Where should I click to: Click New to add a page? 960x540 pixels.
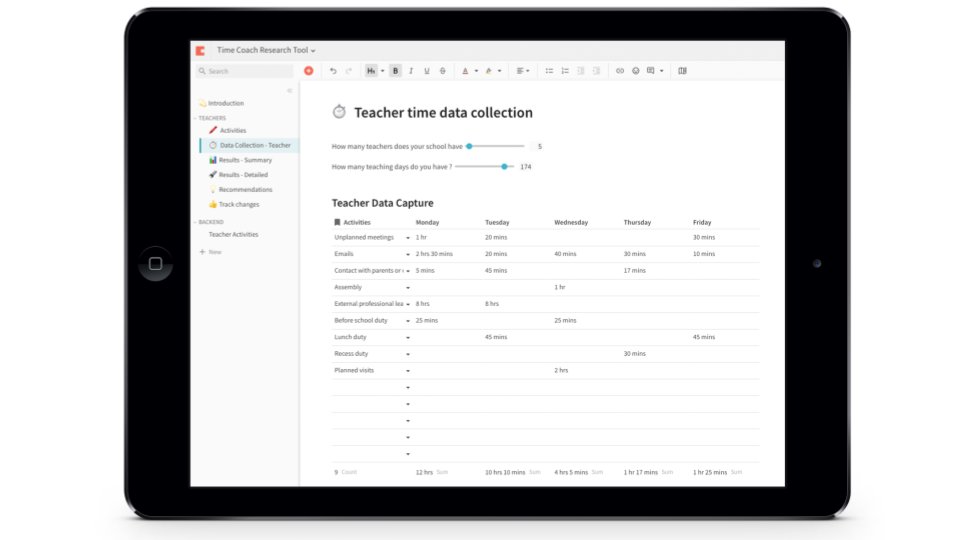211,252
